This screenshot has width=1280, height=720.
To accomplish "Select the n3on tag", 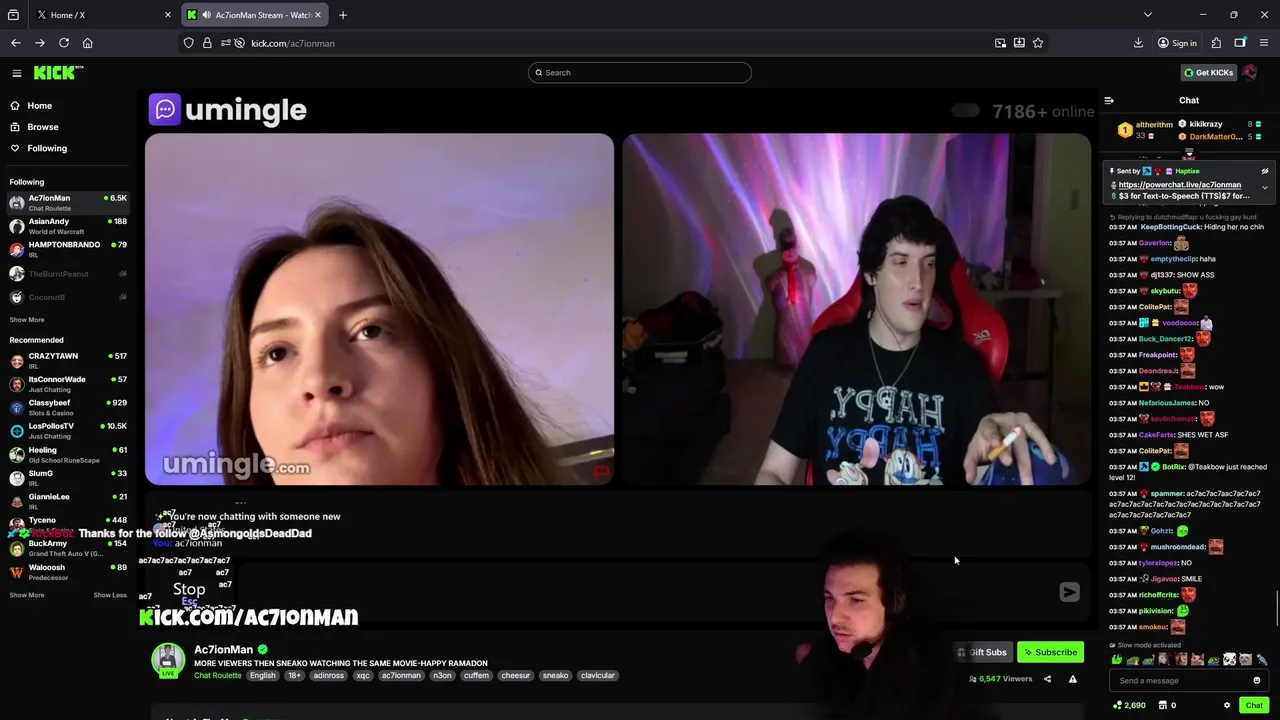I will point(442,676).
